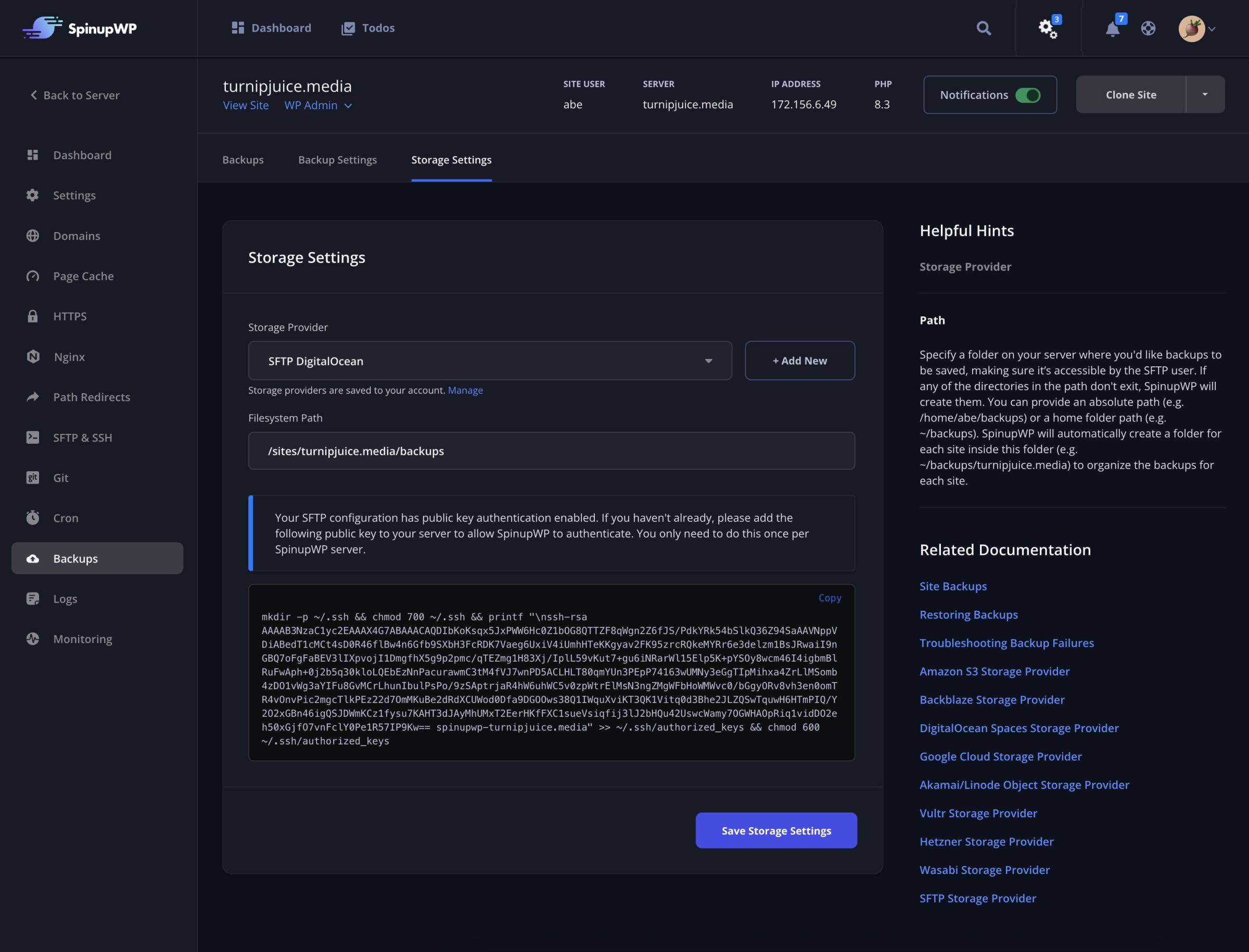Click the Path Redirects arrow icon
The image size is (1249, 952).
(x=33, y=396)
